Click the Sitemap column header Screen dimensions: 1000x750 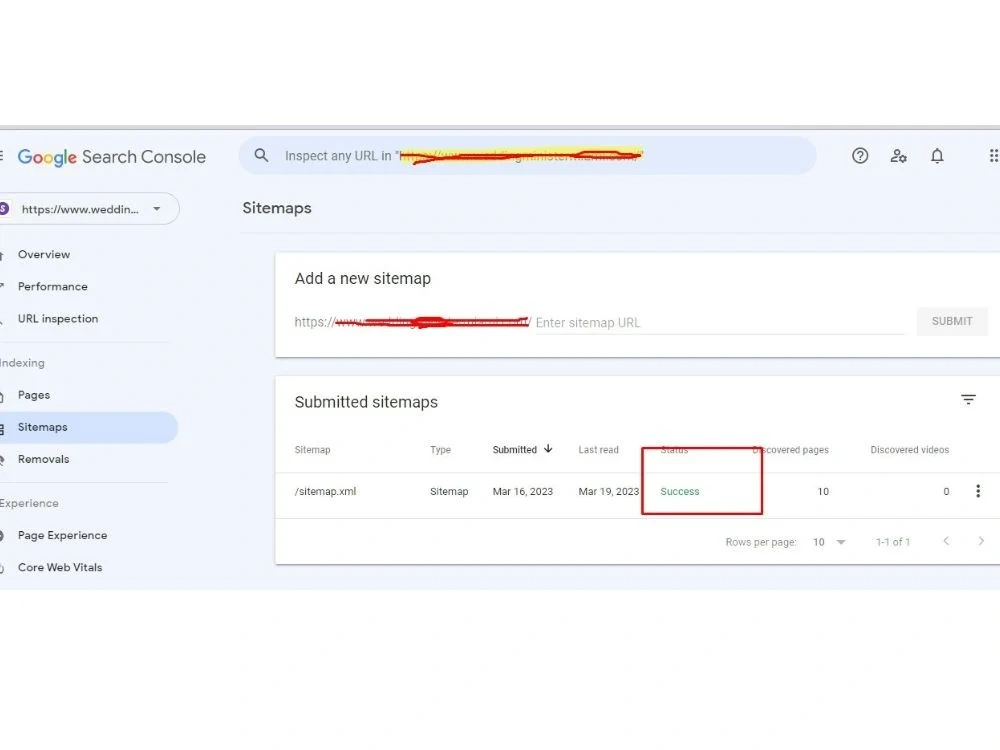[x=312, y=450]
